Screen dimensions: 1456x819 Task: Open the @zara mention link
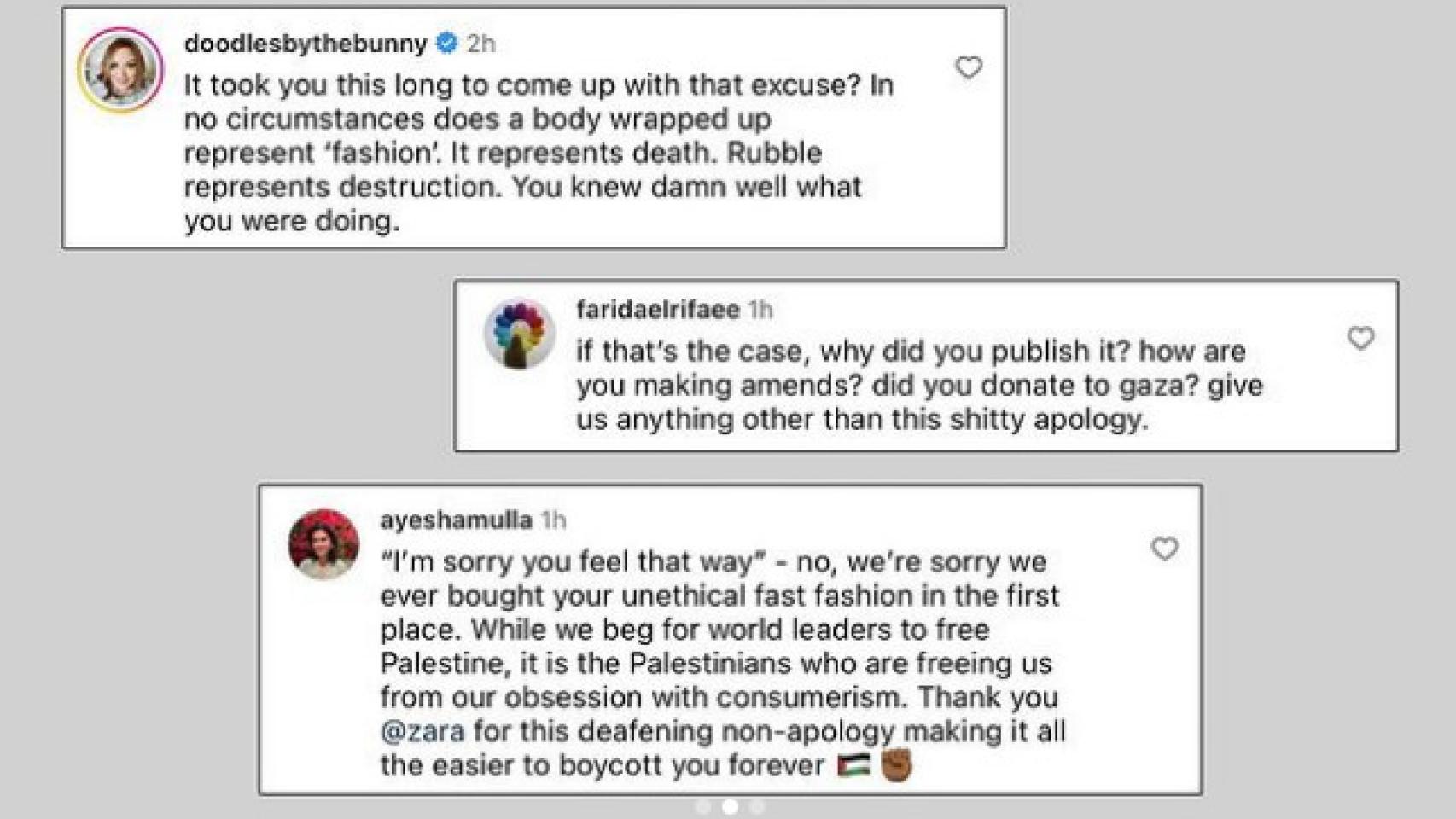(423, 731)
